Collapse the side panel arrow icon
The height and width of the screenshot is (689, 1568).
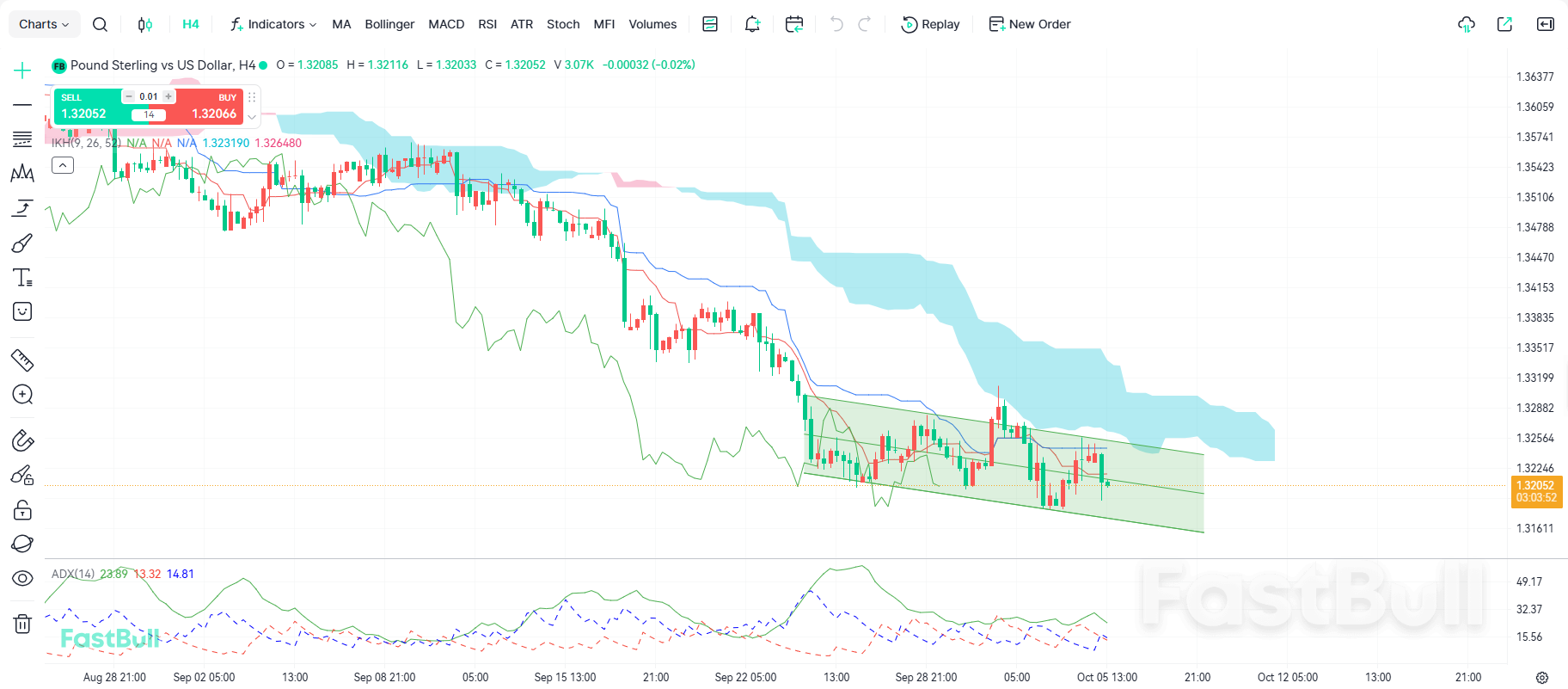click(x=1546, y=24)
